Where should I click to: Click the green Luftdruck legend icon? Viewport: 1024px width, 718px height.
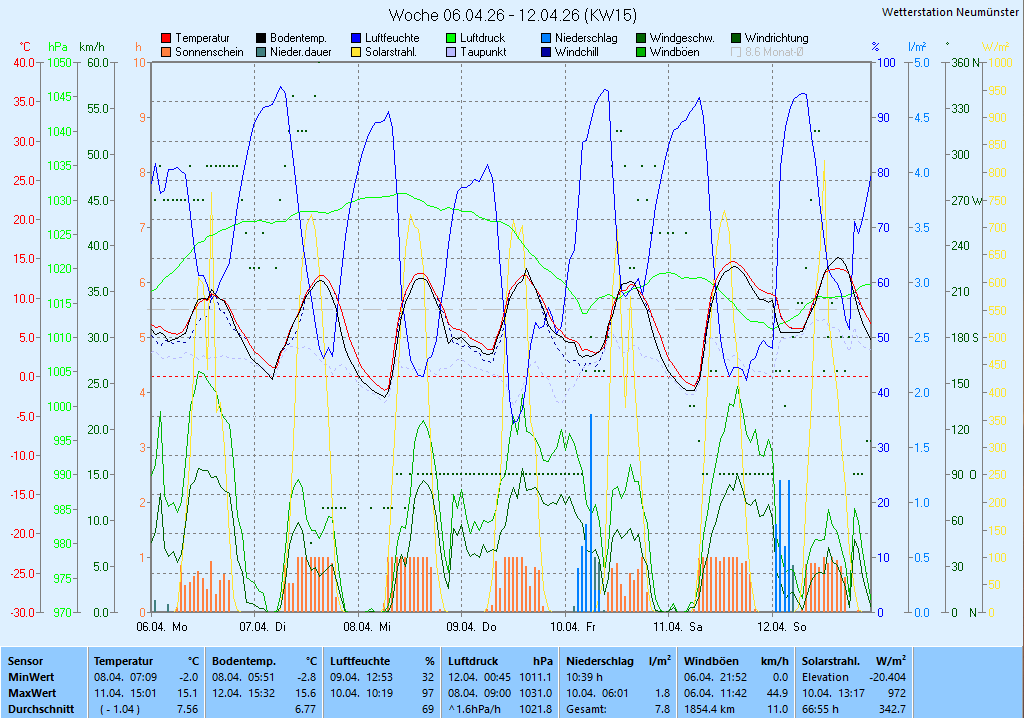[x=451, y=38]
